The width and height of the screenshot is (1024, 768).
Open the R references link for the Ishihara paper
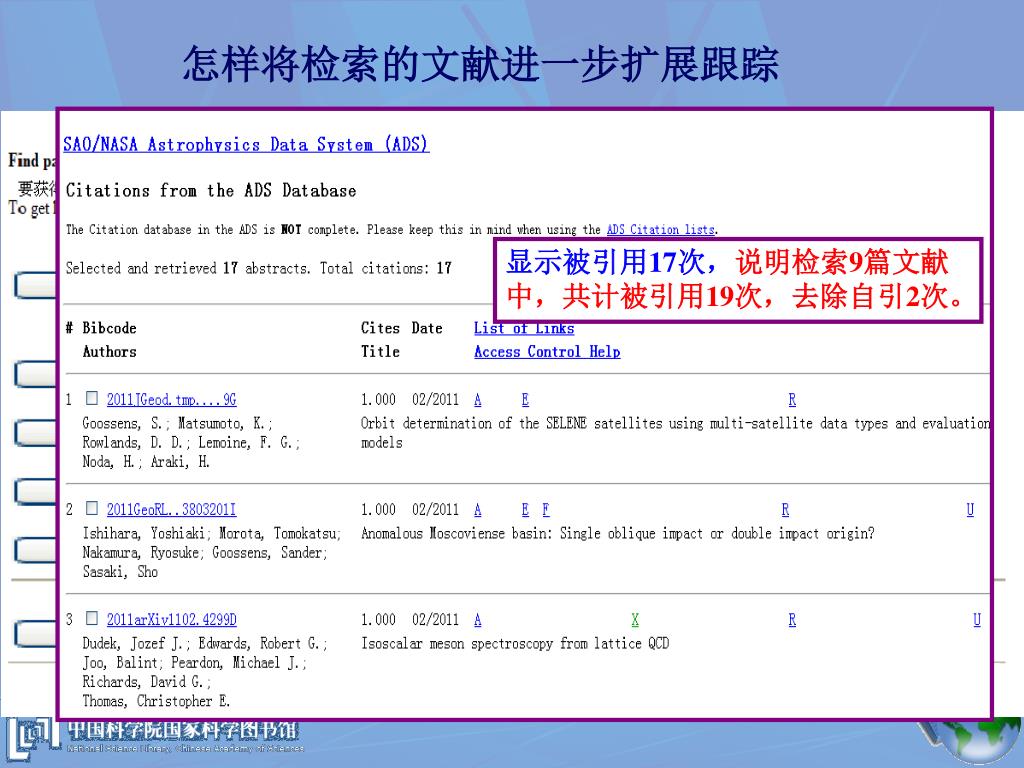point(786,509)
